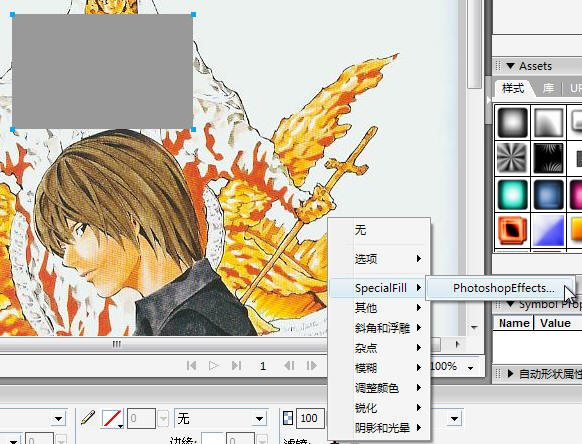The width and height of the screenshot is (582, 444).
Task: Open the 调整颜色 submenu
Action: pos(379,388)
